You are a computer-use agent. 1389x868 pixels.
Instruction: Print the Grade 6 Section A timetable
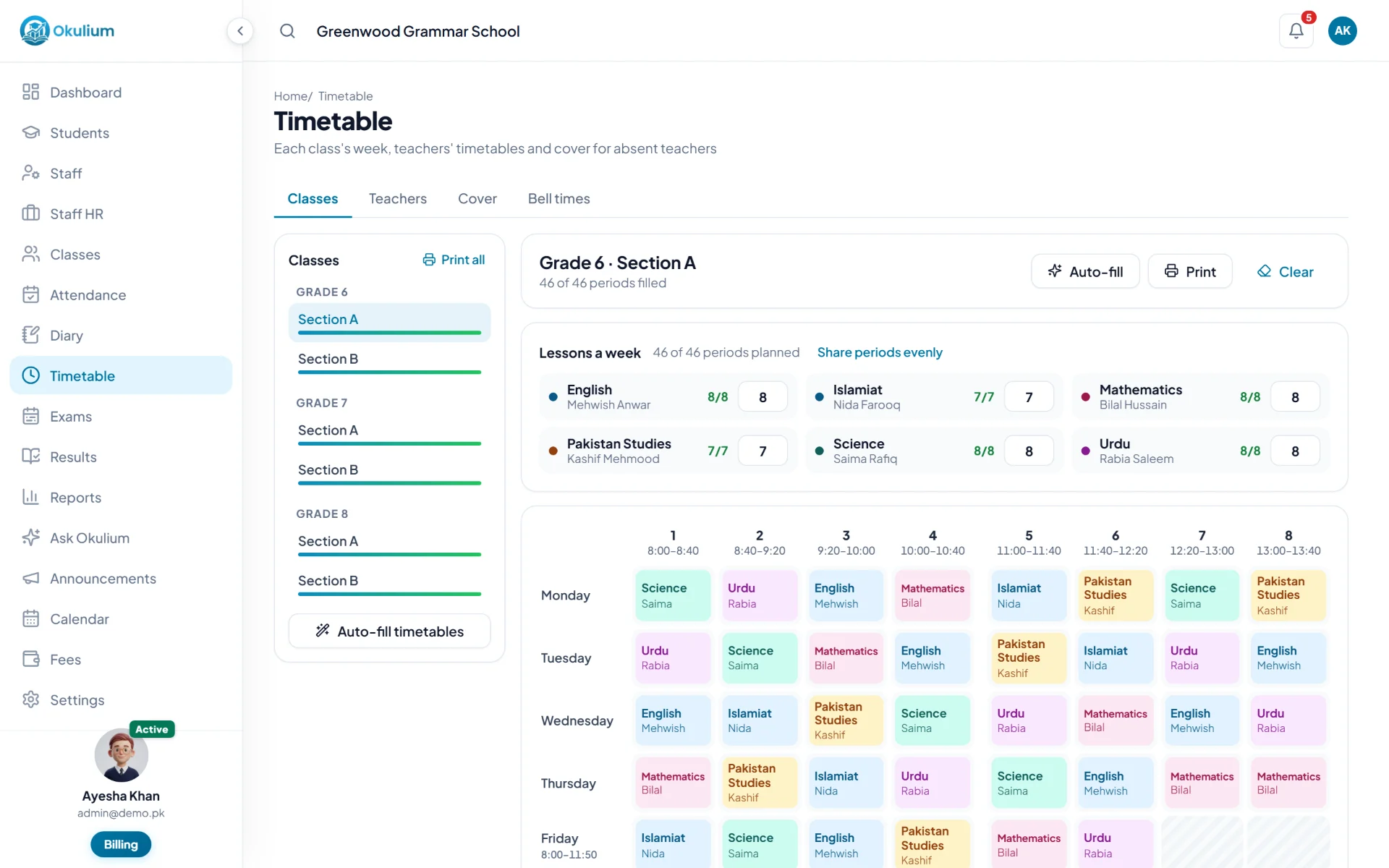[1189, 272]
